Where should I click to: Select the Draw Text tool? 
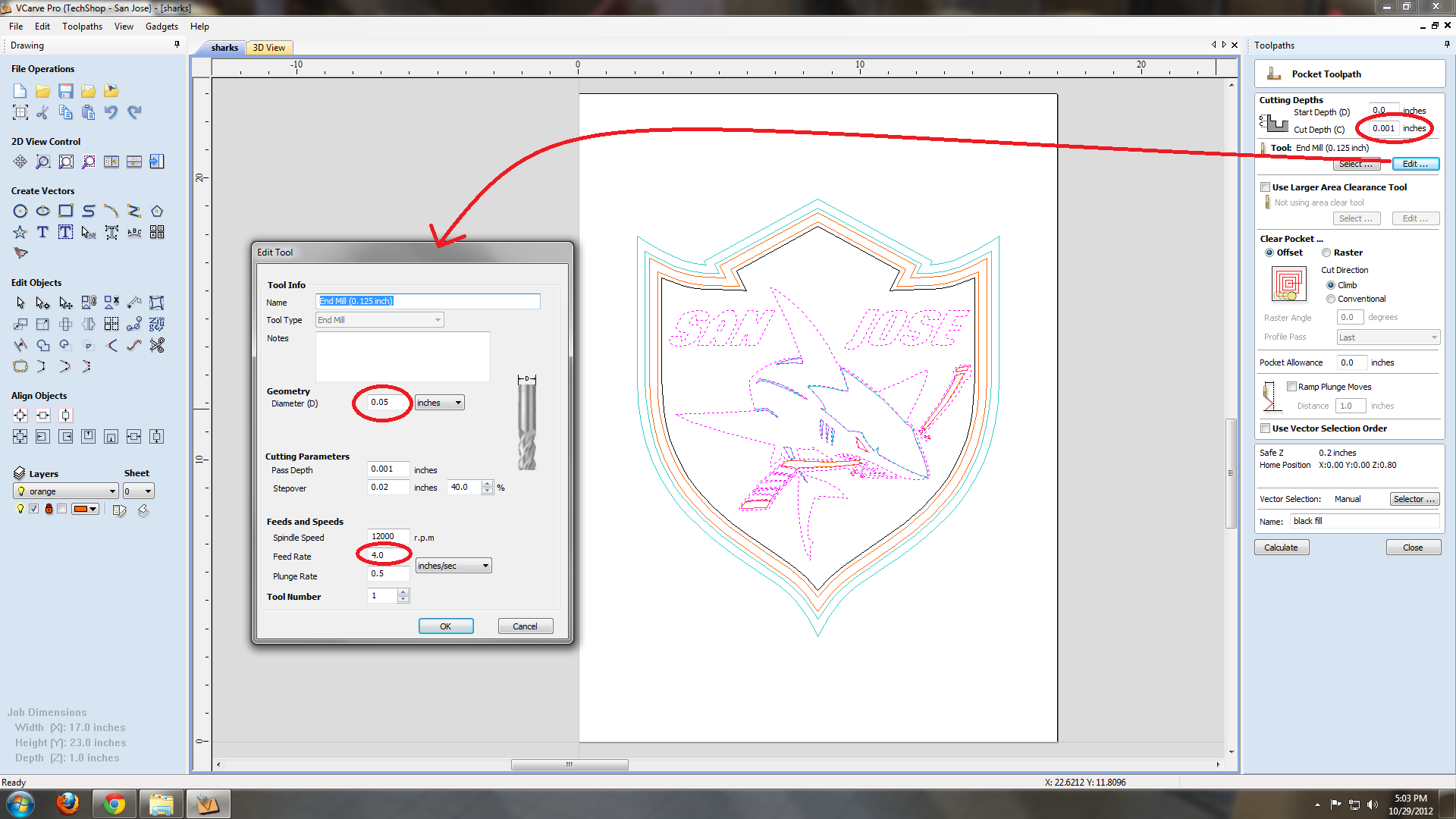point(42,232)
